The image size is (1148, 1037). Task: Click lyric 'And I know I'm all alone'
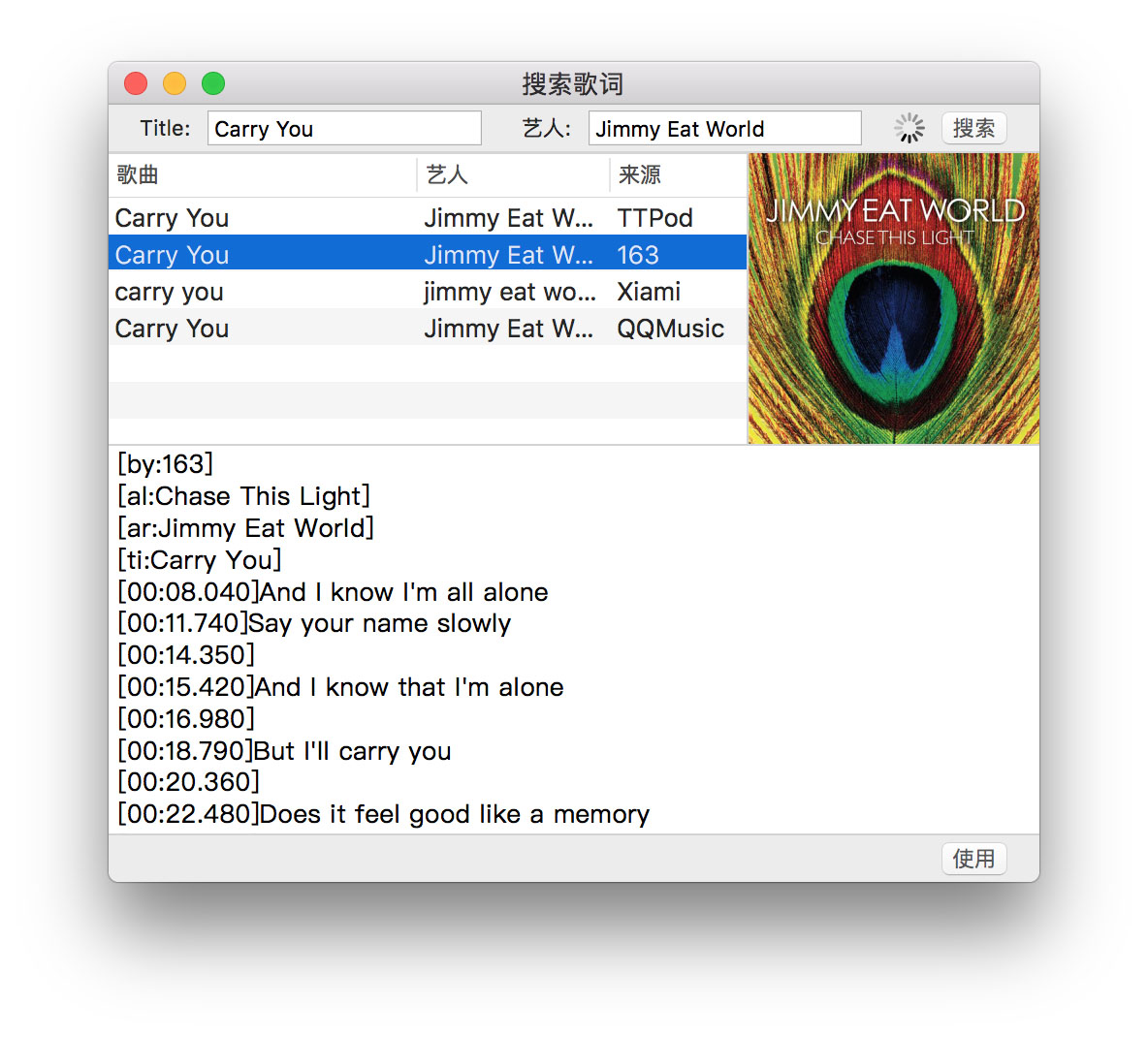[404, 591]
